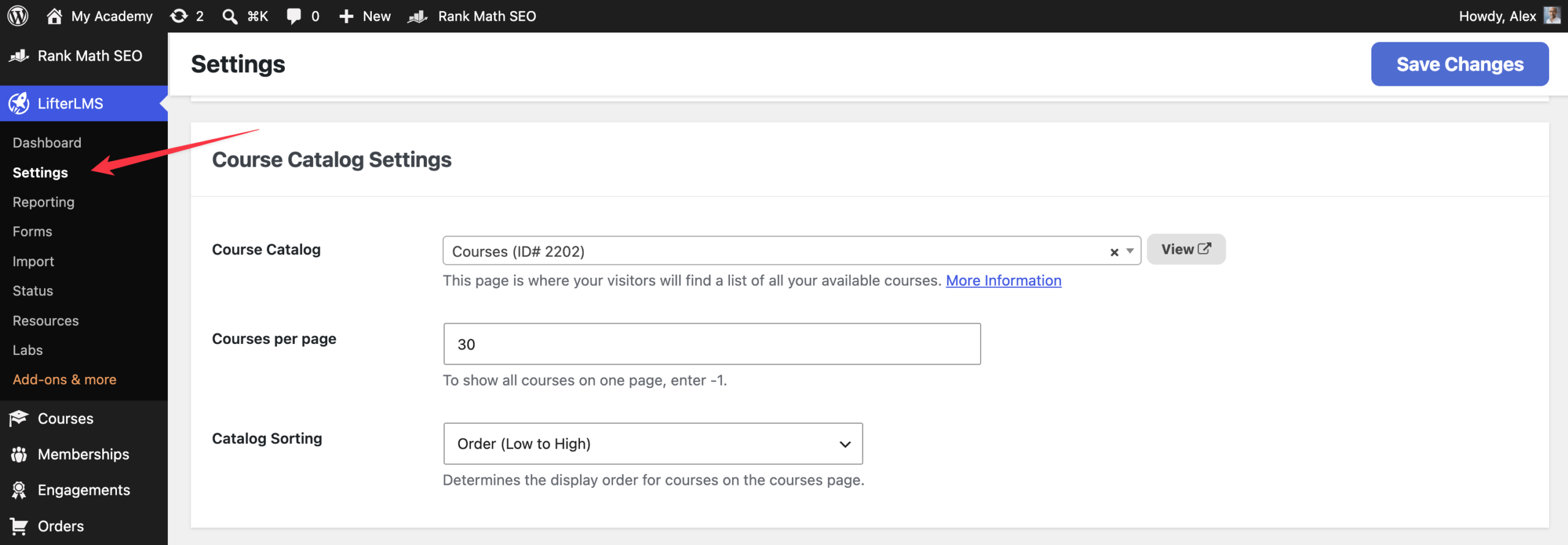1568x545 pixels.
Task: Click the Settings page heading
Action: [x=238, y=64]
